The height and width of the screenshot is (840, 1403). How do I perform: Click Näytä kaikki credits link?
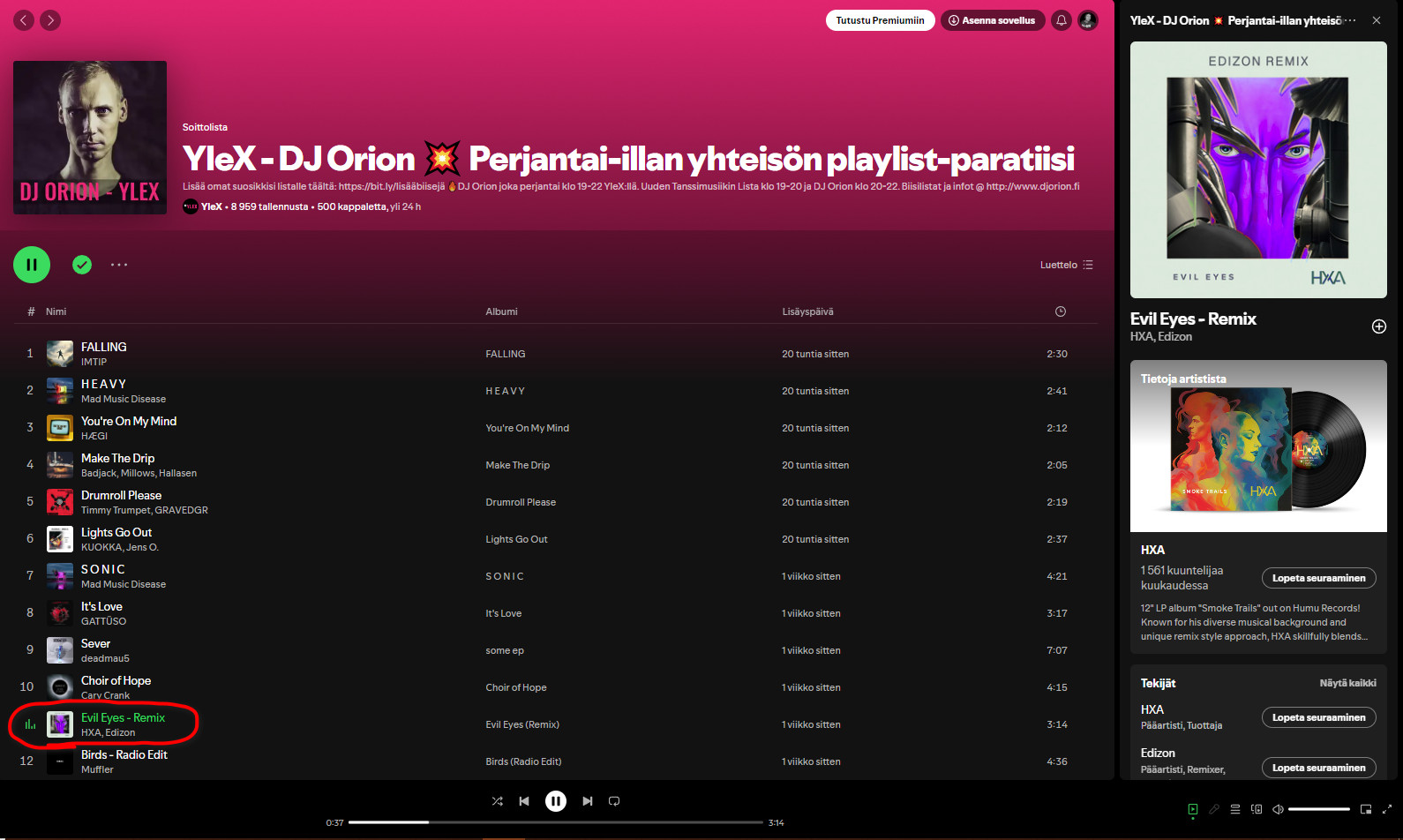1347,683
